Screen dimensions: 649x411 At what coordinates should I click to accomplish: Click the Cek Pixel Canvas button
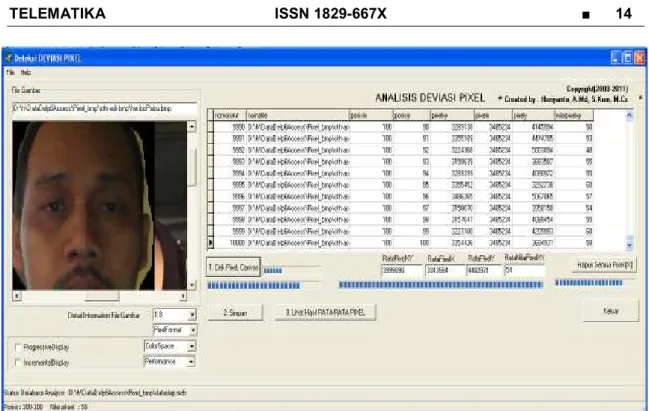tap(233, 268)
